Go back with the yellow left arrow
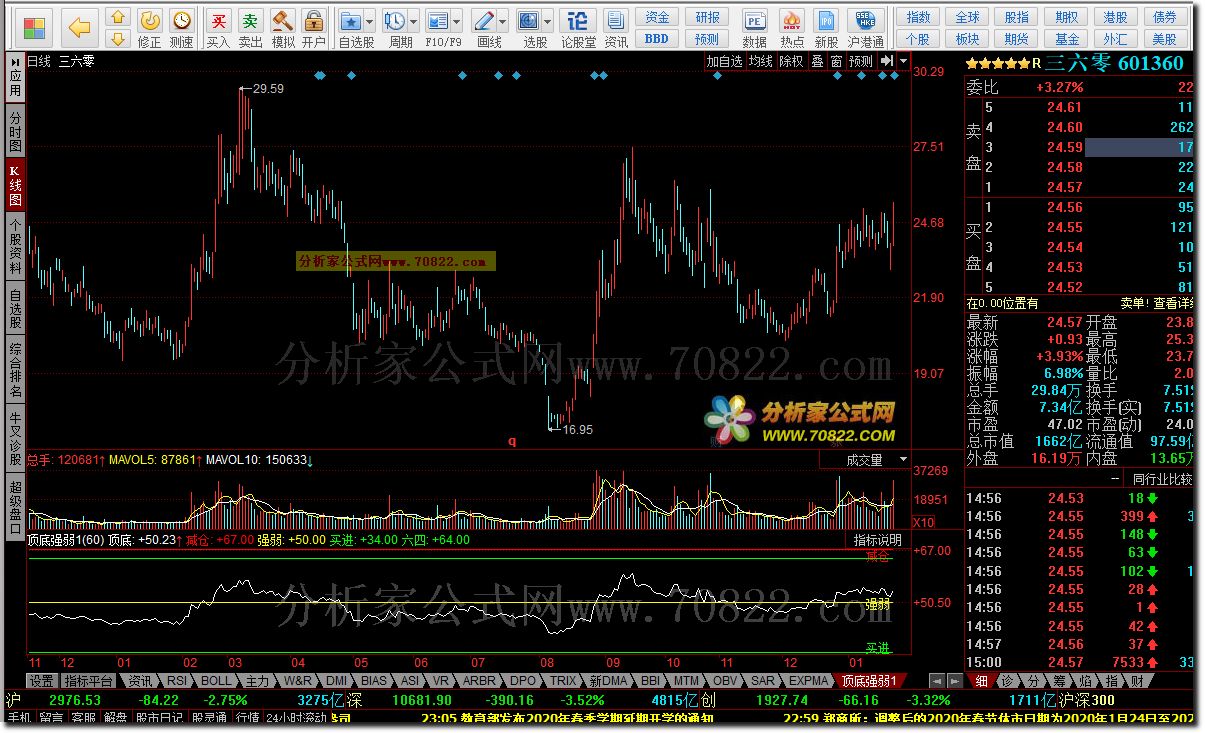The width and height of the screenshot is (1205, 733). (x=81, y=27)
